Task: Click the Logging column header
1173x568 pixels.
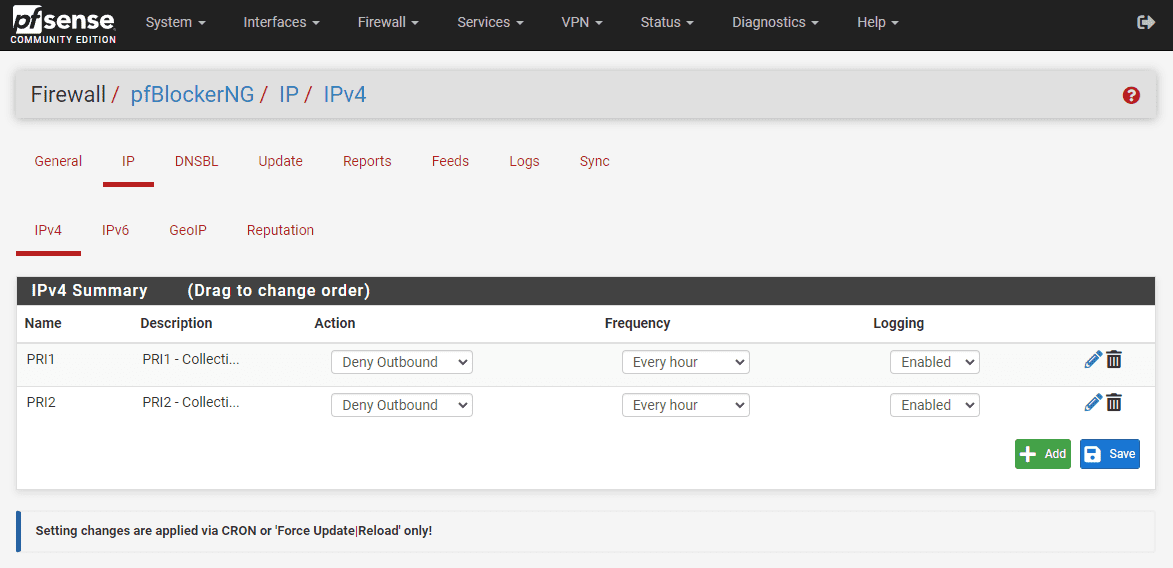Action: tap(898, 323)
